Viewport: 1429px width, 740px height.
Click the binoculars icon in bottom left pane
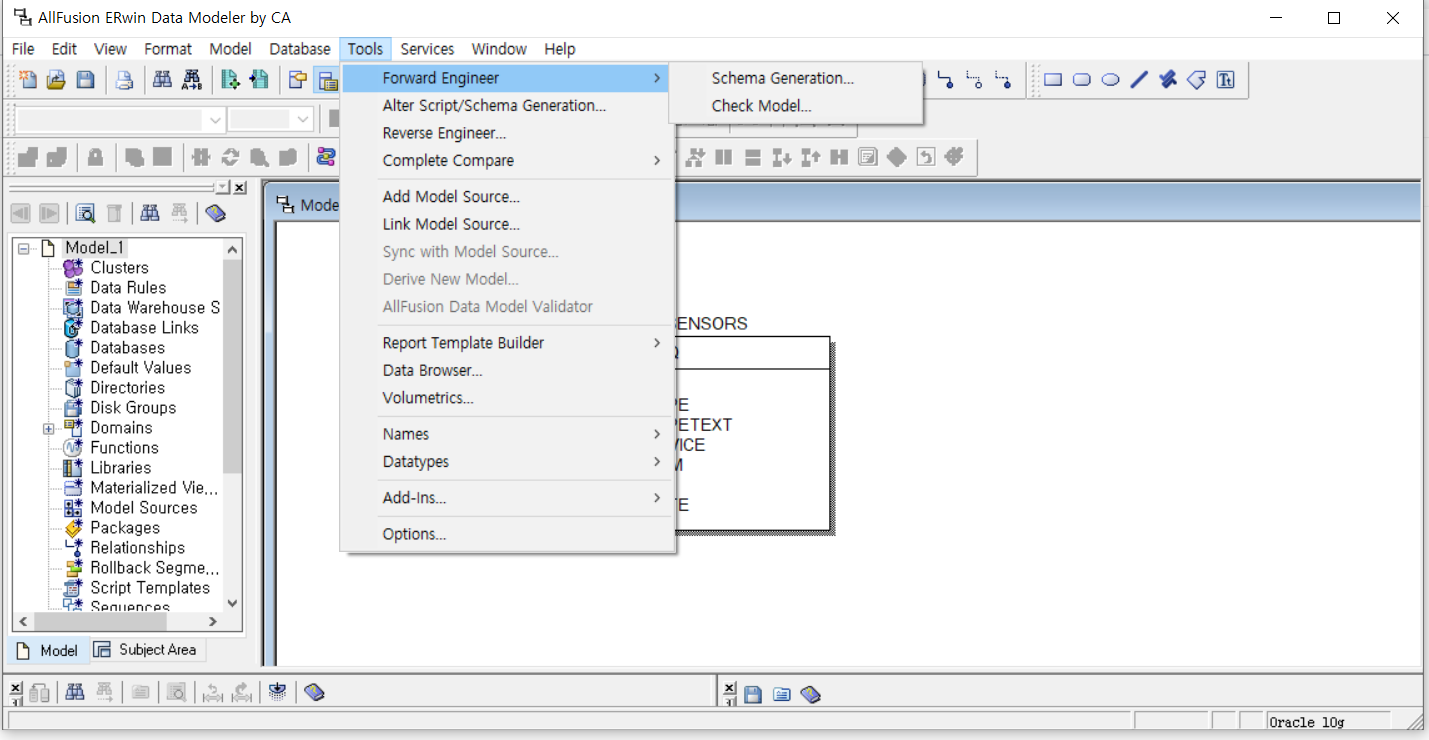75,692
